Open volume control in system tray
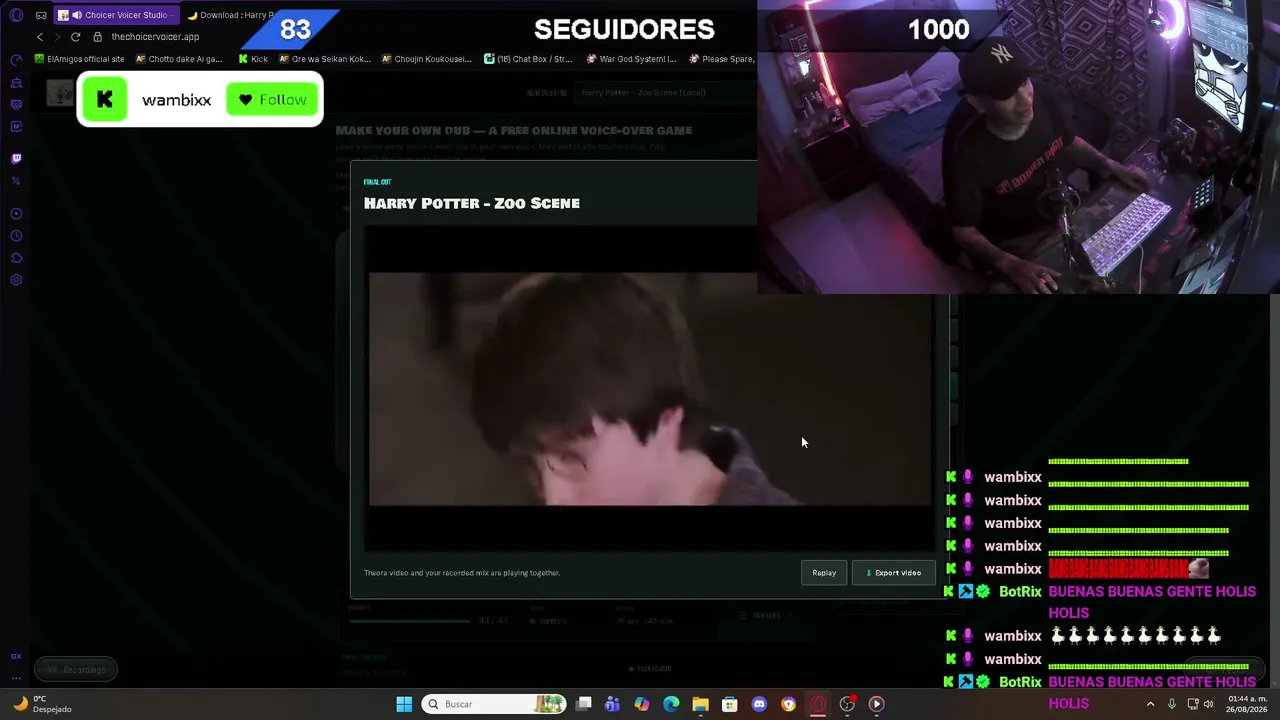Image resolution: width=1280 pixels, height=720 pixels. 1208,704
